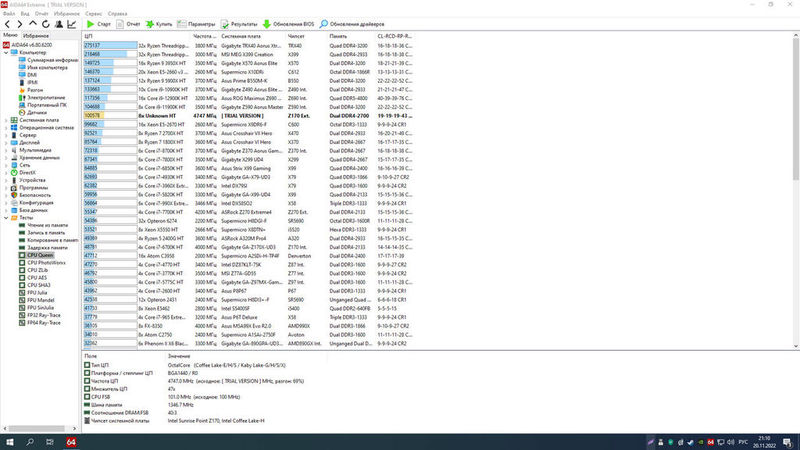This screenshot has height=450, width=800.
Task: Switch to the Меню sidebar tab
Action: [x=10, y=35]
